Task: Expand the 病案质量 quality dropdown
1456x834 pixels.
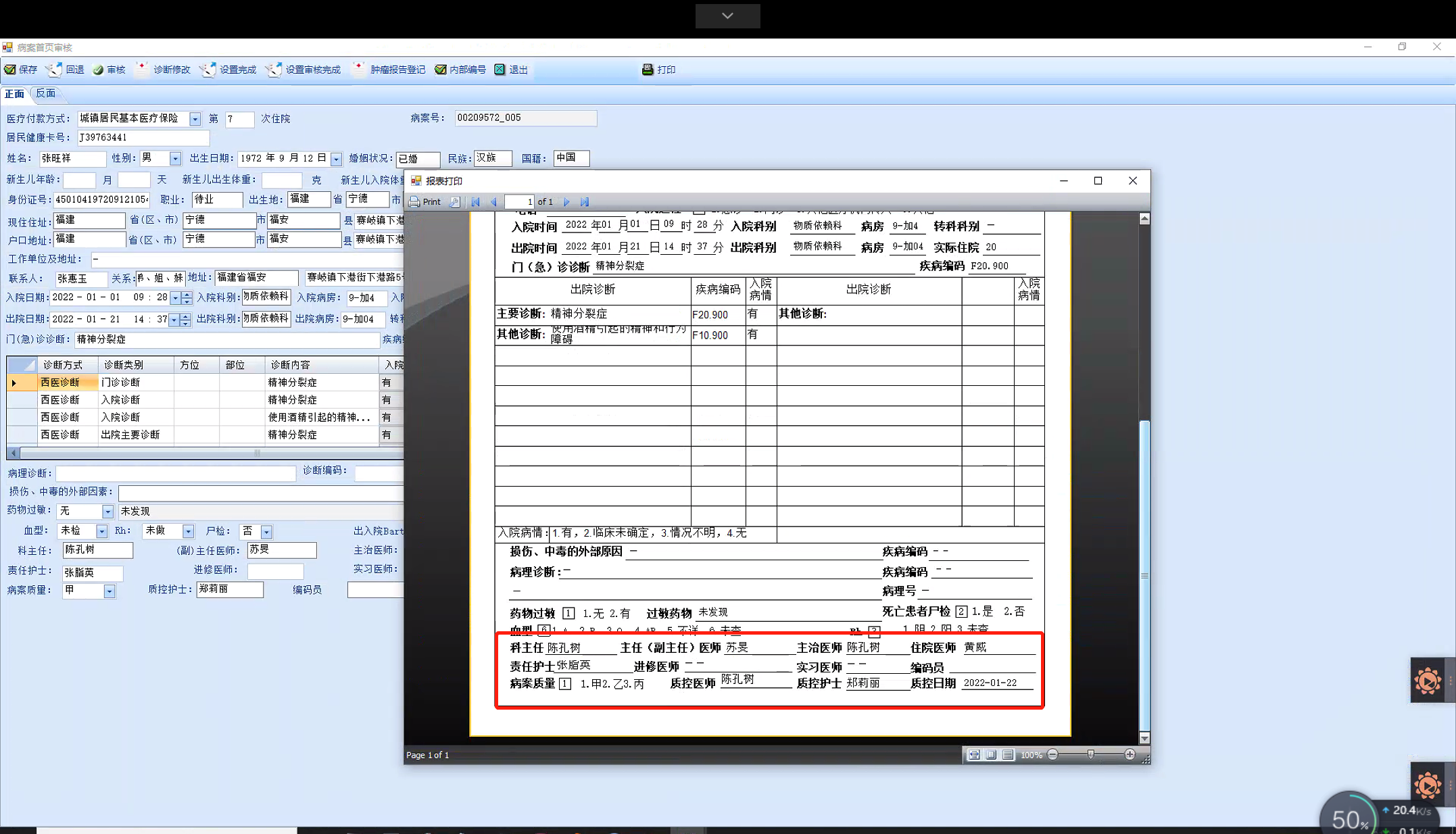Action: click(109, 591)
